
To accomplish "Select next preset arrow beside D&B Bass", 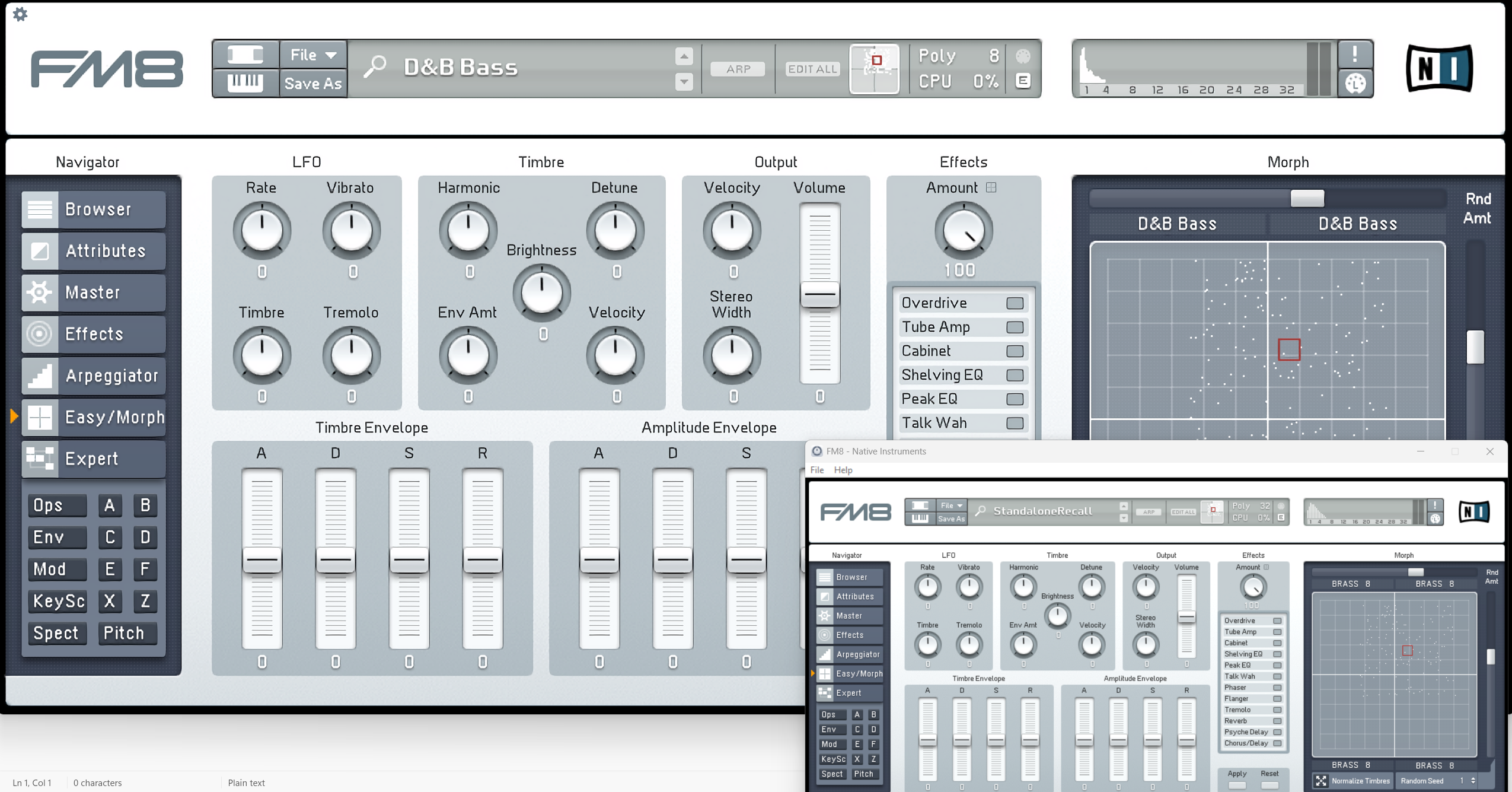I will click(684, 82).
